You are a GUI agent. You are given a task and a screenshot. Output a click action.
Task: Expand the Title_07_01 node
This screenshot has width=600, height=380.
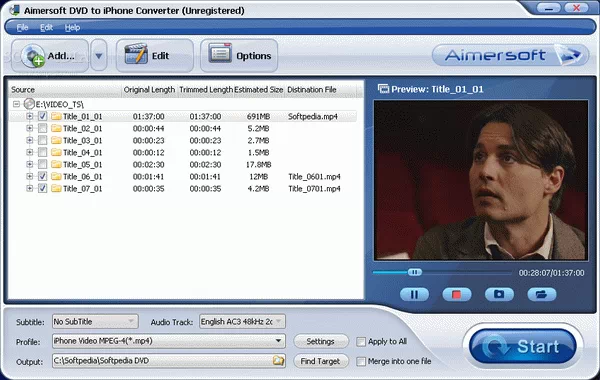click(x=29, y=188)
